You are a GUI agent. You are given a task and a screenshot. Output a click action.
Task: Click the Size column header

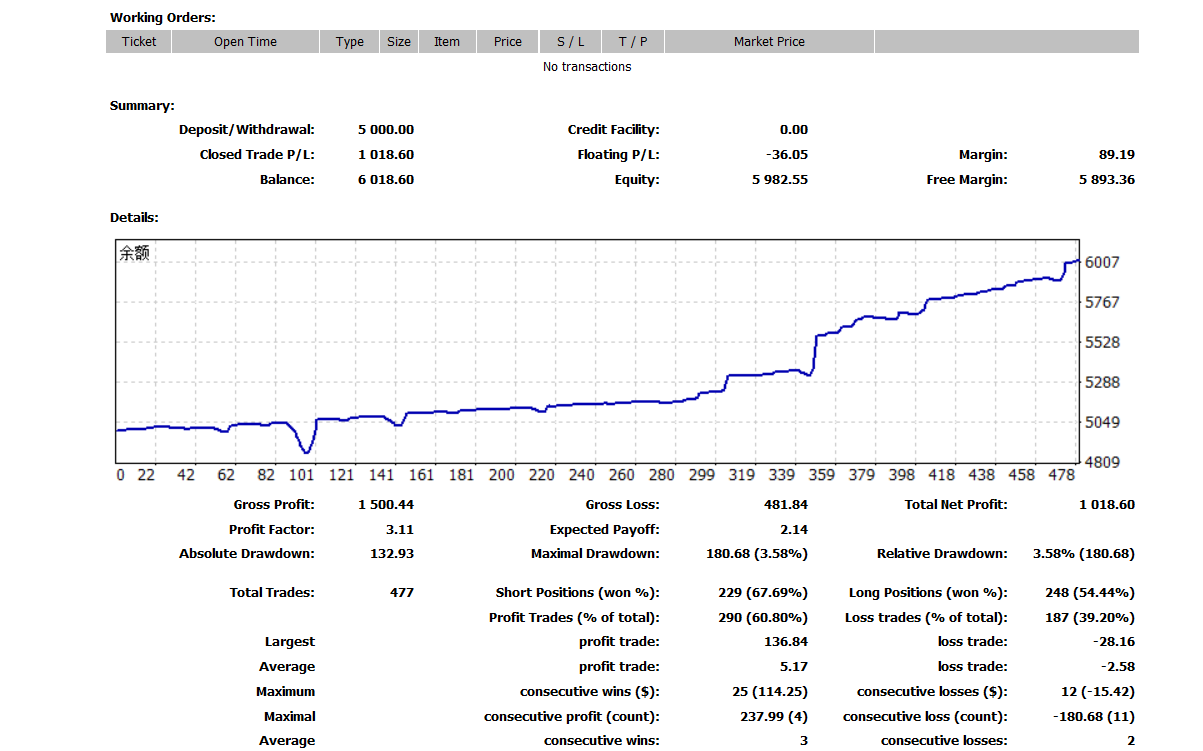[399, 41]
